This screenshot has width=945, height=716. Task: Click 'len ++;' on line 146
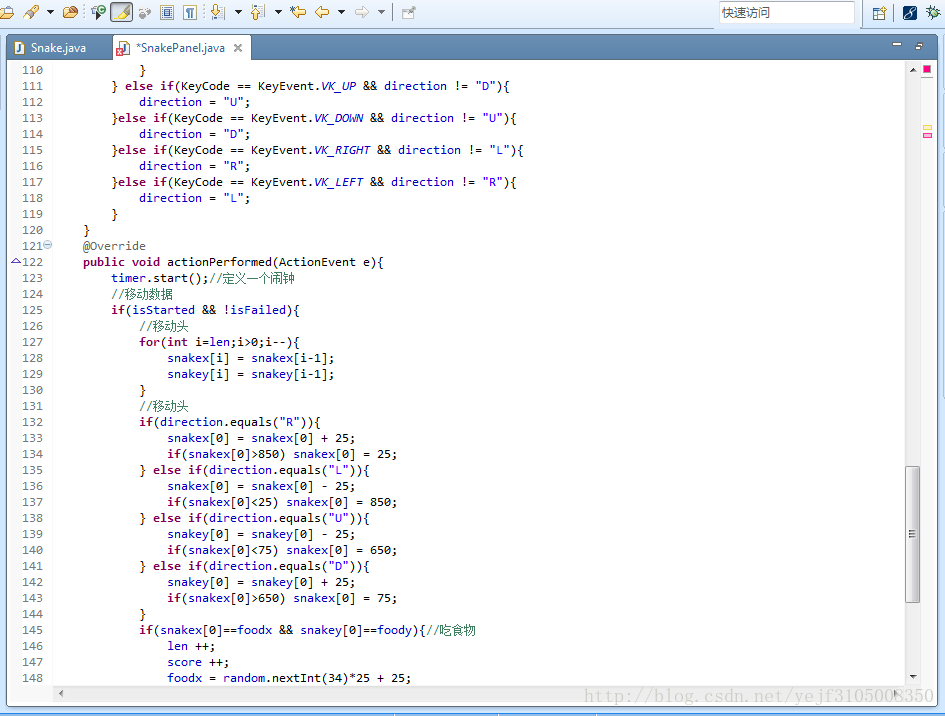pyautogui.click(x=191, y=646)
